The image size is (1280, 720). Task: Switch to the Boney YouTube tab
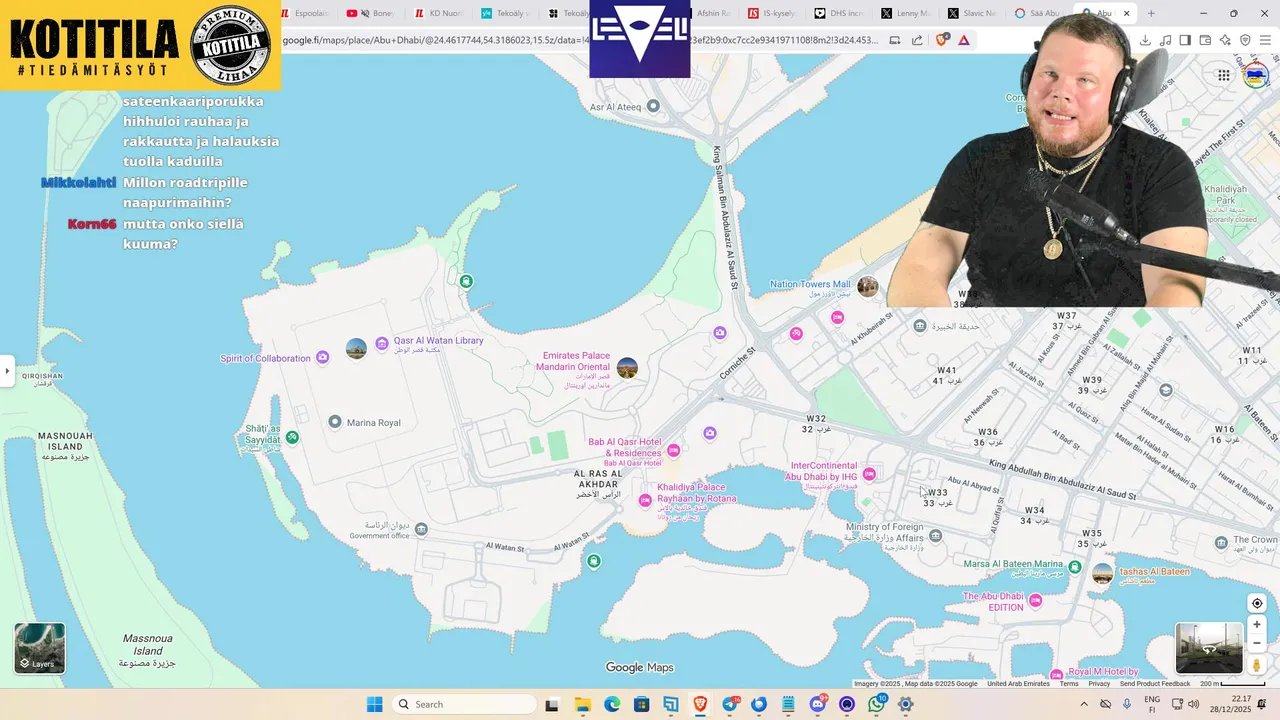point(372,13)
